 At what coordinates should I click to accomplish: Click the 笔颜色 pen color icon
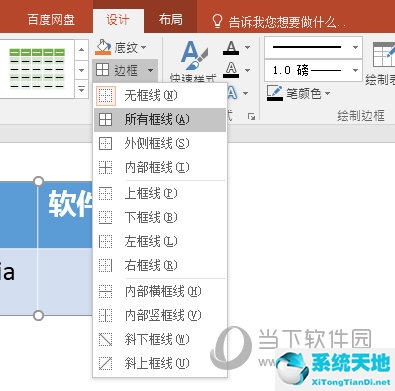[x=275, y=93]
